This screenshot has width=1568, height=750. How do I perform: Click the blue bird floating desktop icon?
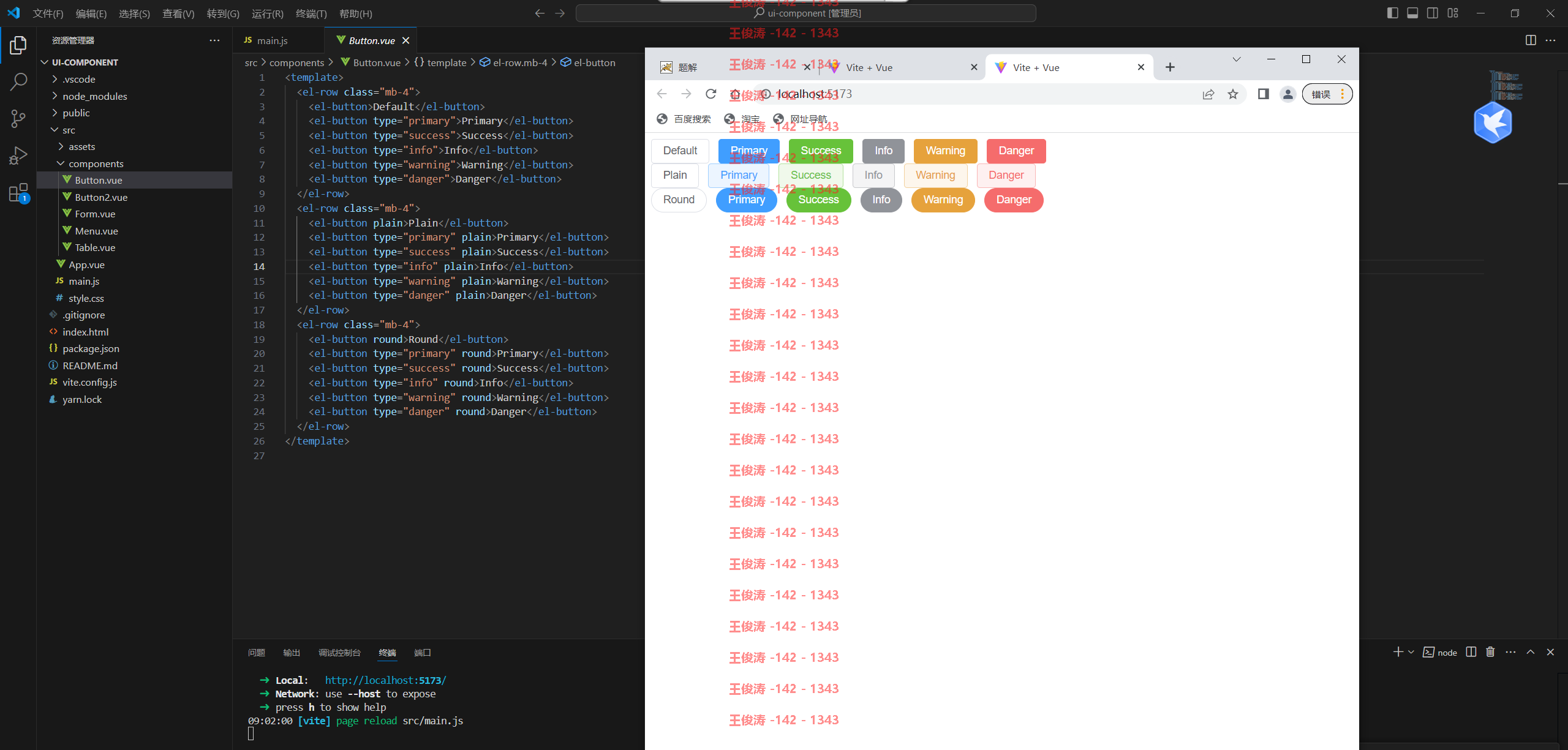click(x=1493, y=122)
